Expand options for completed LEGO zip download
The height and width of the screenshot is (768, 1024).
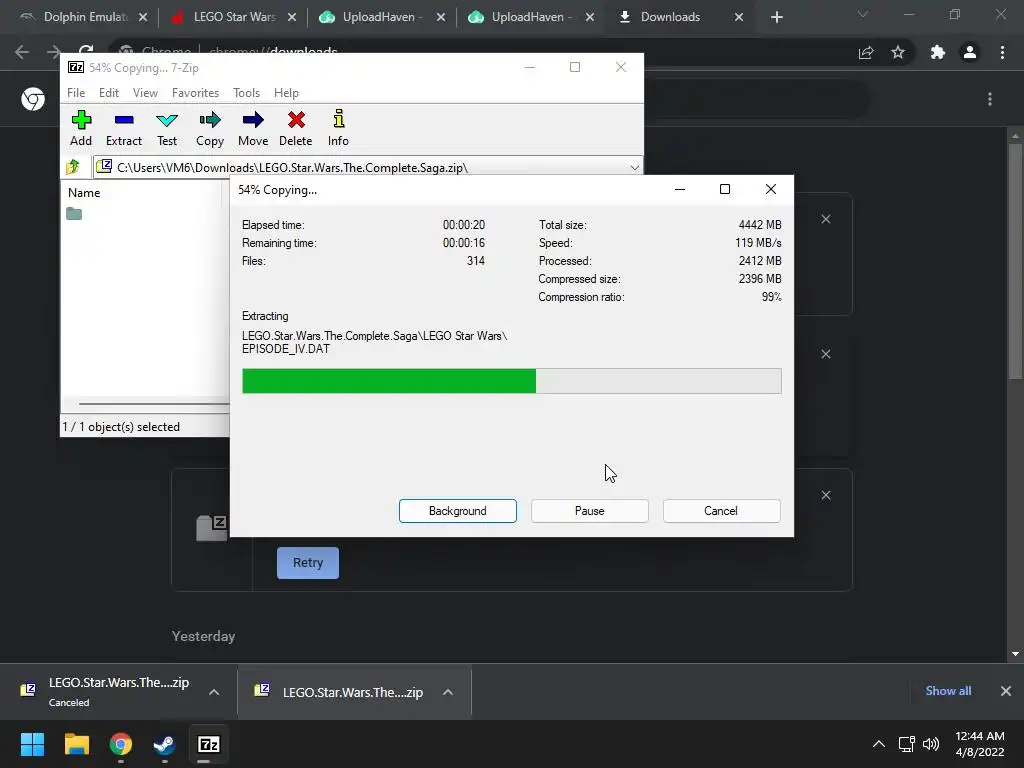pyautogui.click(x=447, y=692)
